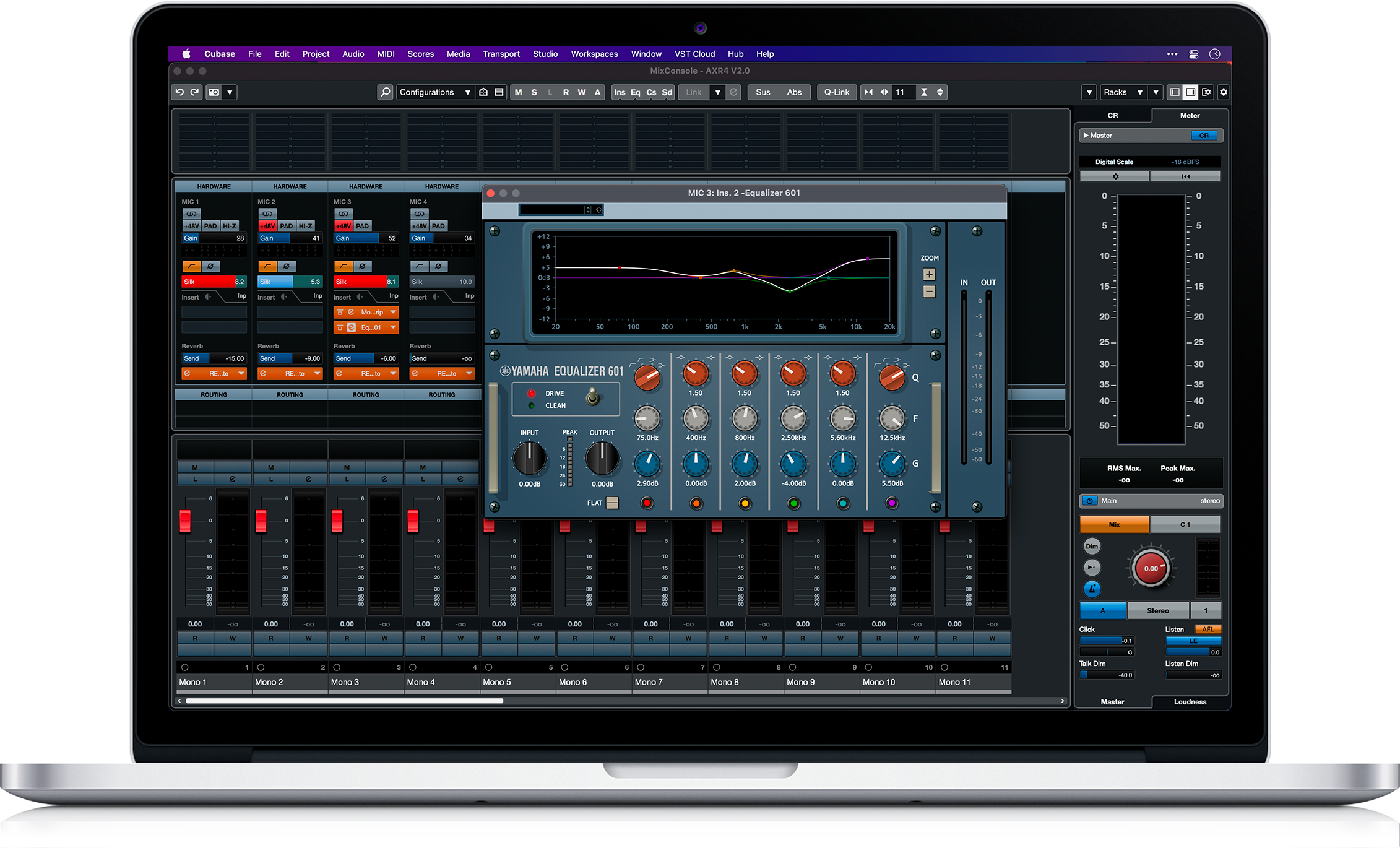Open the window layout setup icon
Viewport: 1400px width, 848px height.
1207,92
